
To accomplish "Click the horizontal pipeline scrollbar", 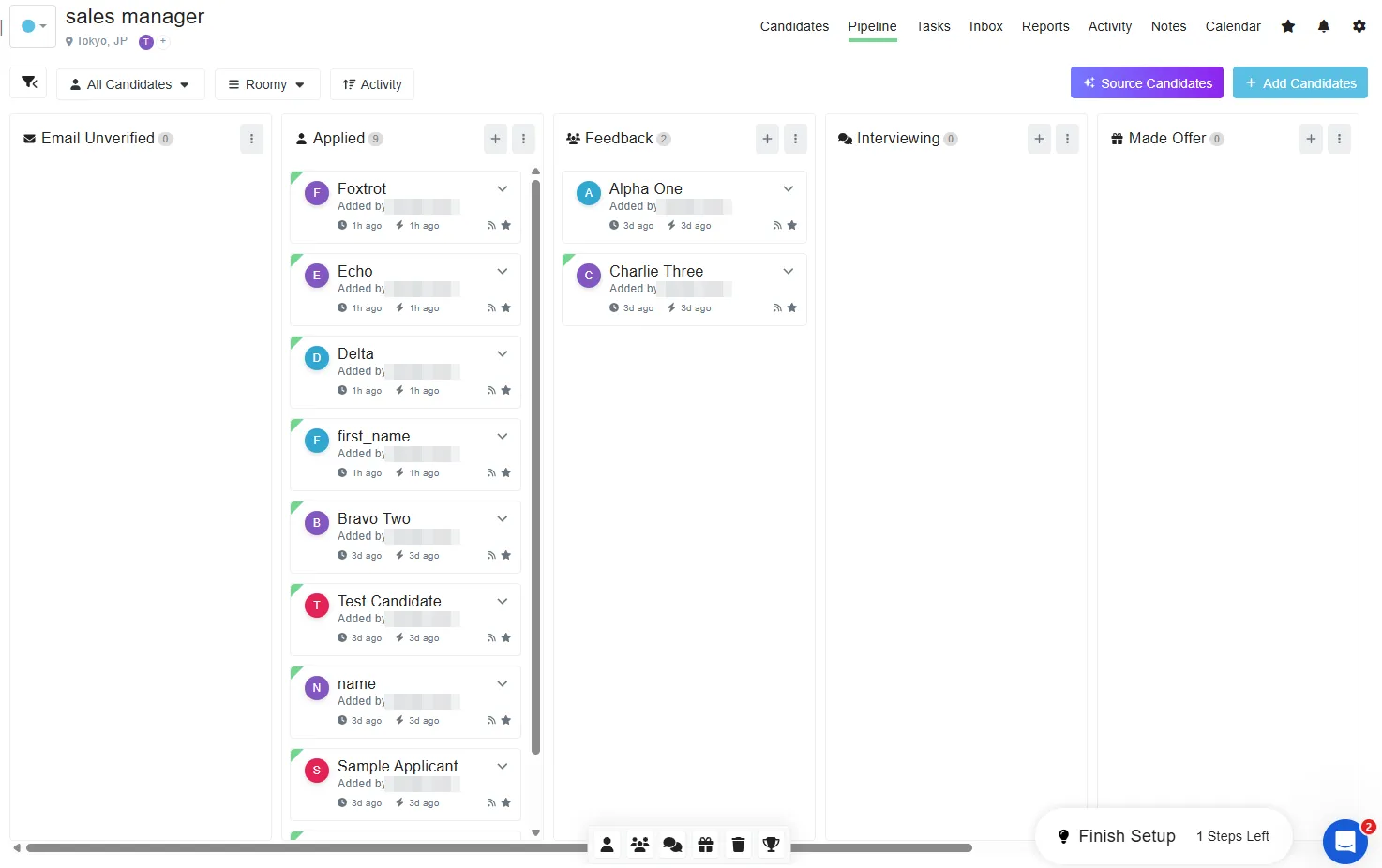I will (x=499, y=847).
